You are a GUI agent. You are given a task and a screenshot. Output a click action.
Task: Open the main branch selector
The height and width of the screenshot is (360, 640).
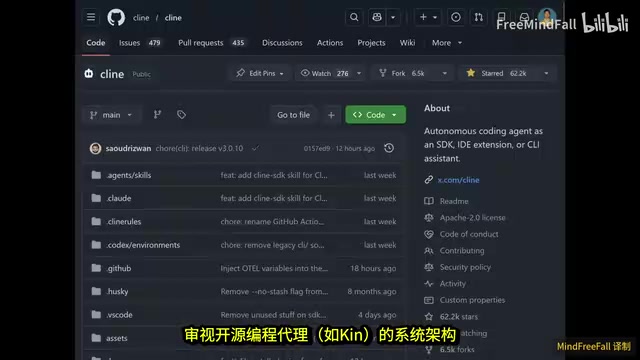[111, 115]
